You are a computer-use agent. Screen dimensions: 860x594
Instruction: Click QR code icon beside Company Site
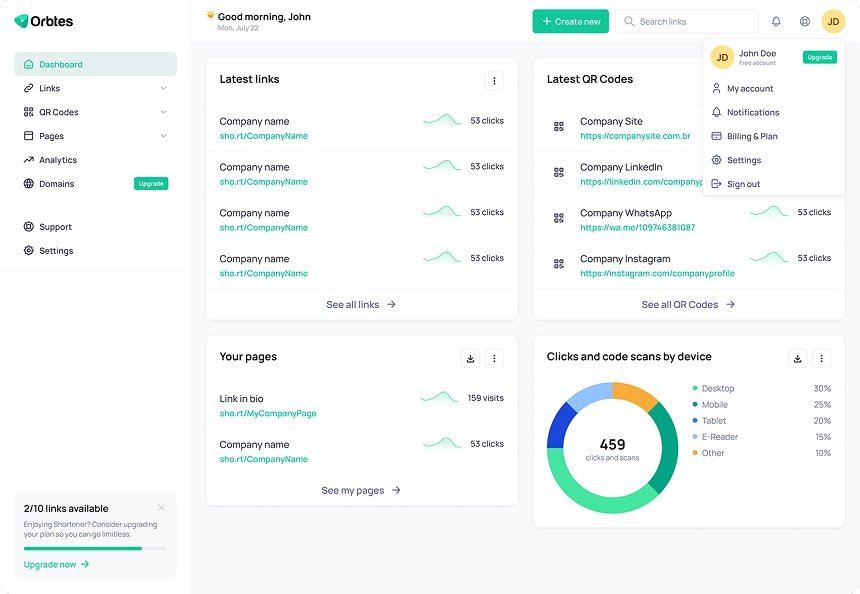coord(559,127)
